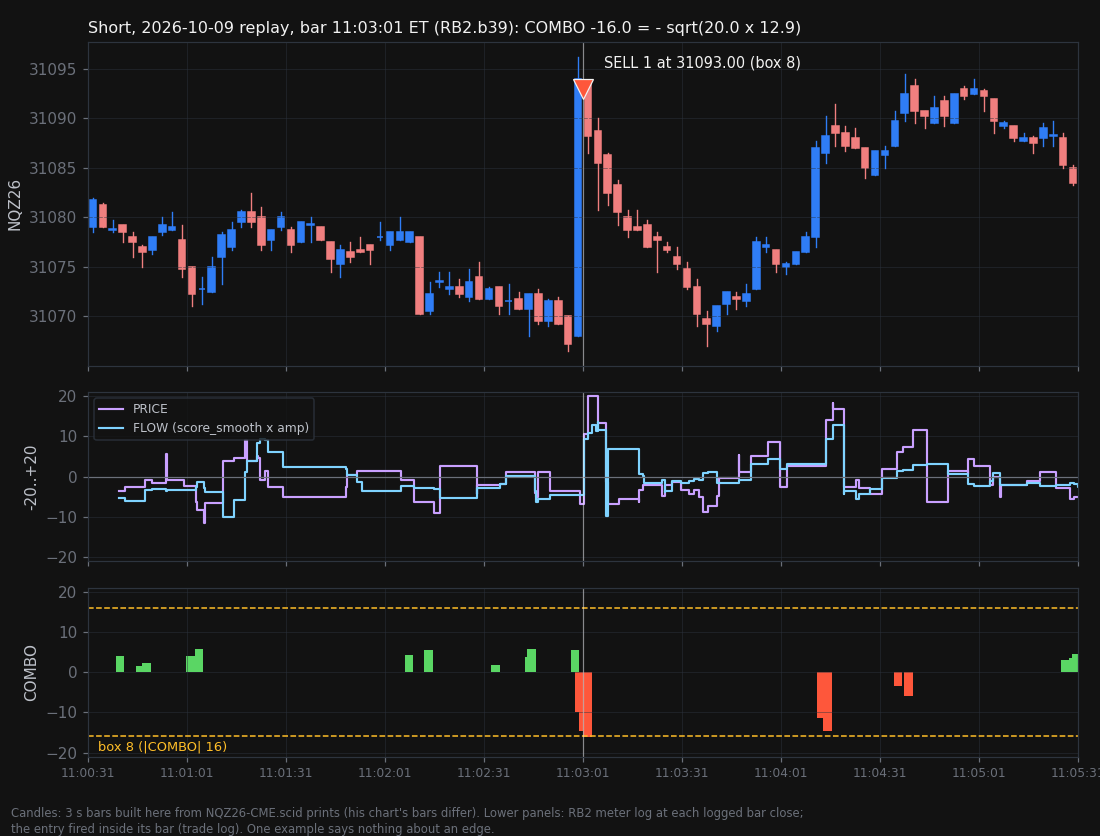Click the tall blue candle at the SELL entry
The image size is (1100, 836).
pyautogui.click(x=578, y=208)
